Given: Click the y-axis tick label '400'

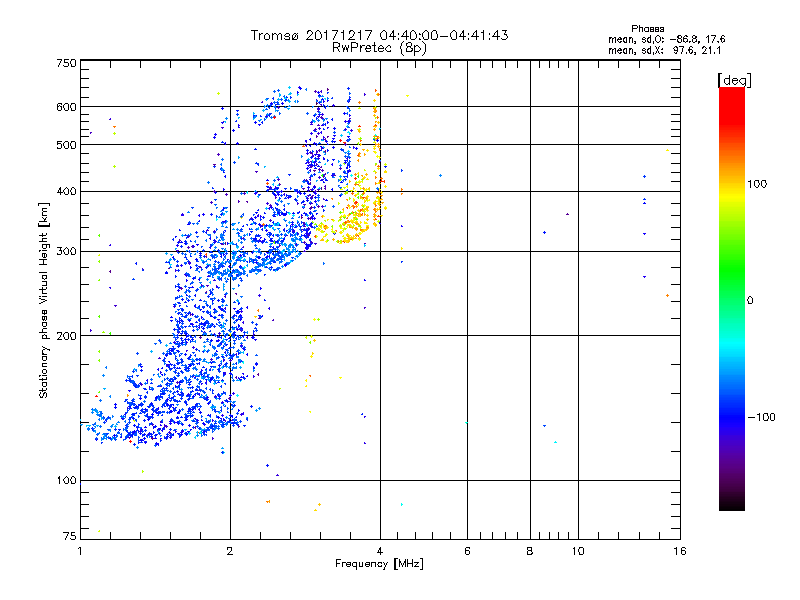Looking at the screenshot, I should tap(66, 192).
